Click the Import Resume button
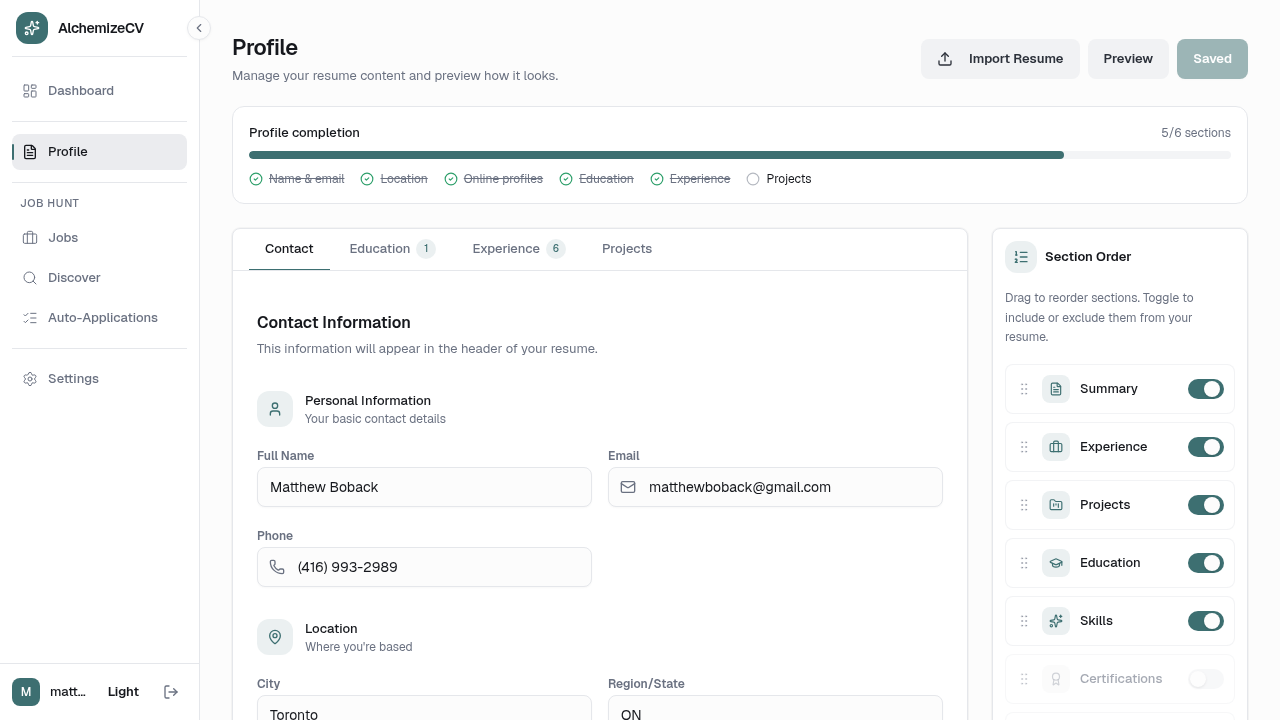The image size is (1280, 720). click(1000, 59)
